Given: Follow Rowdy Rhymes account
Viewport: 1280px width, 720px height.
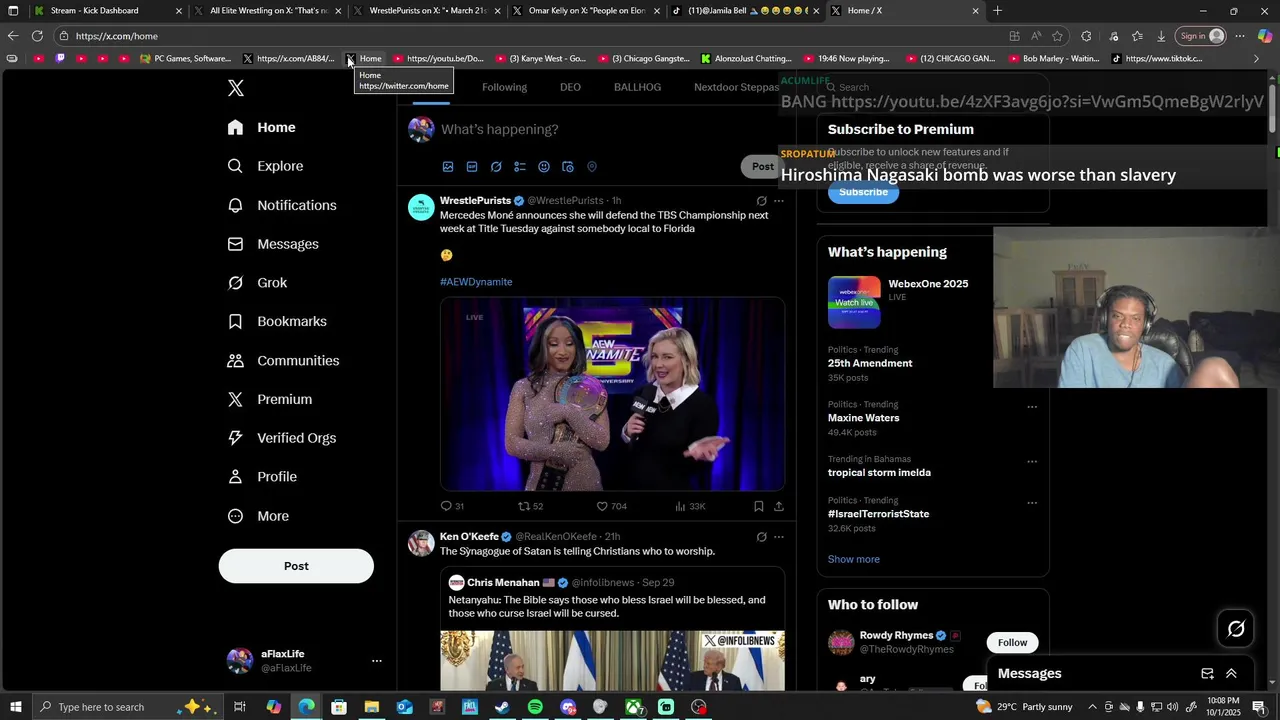Looking at the screenshot, I should [1012, 643].
